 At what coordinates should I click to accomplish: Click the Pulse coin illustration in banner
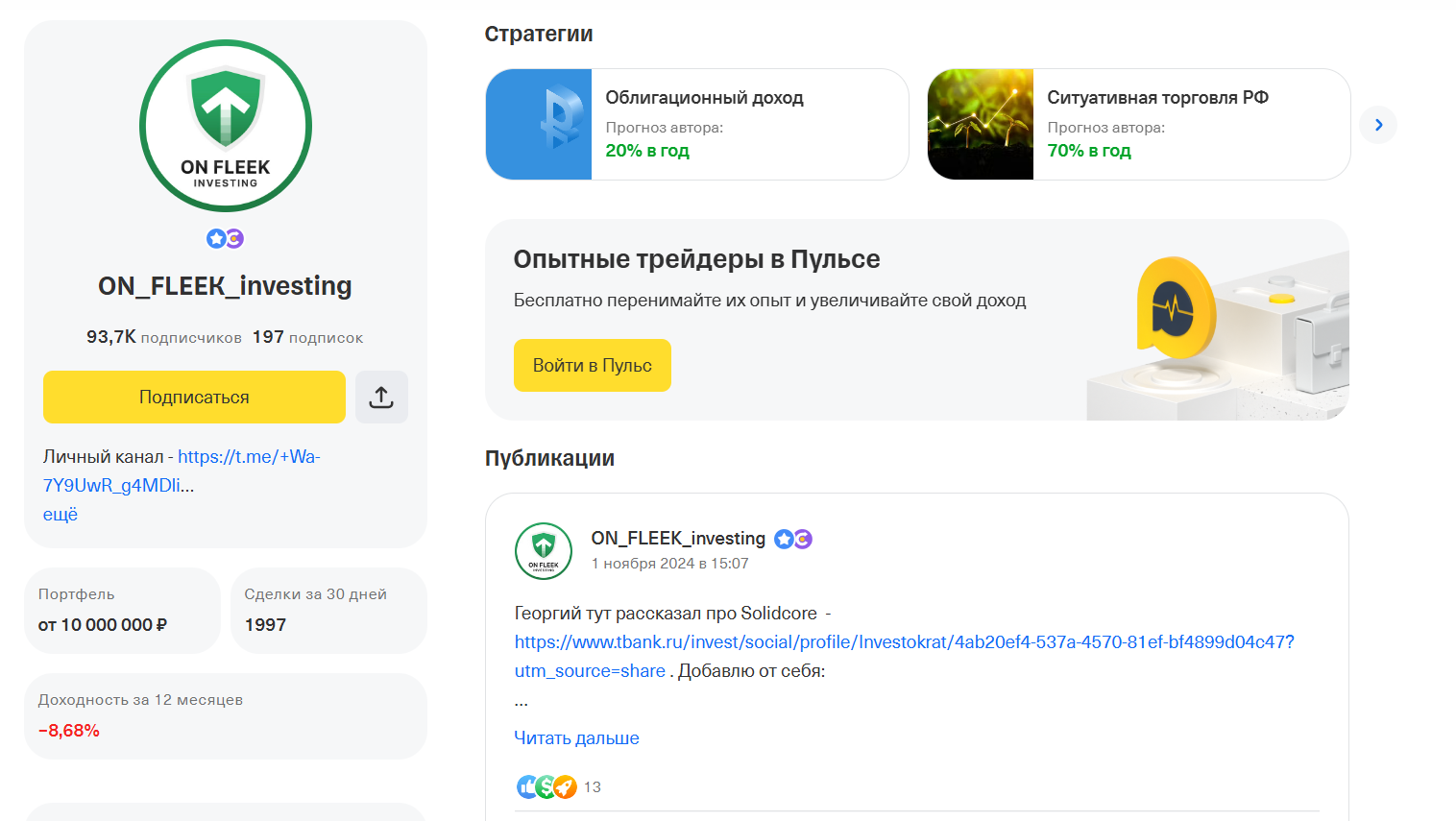tap(1176, 308)
